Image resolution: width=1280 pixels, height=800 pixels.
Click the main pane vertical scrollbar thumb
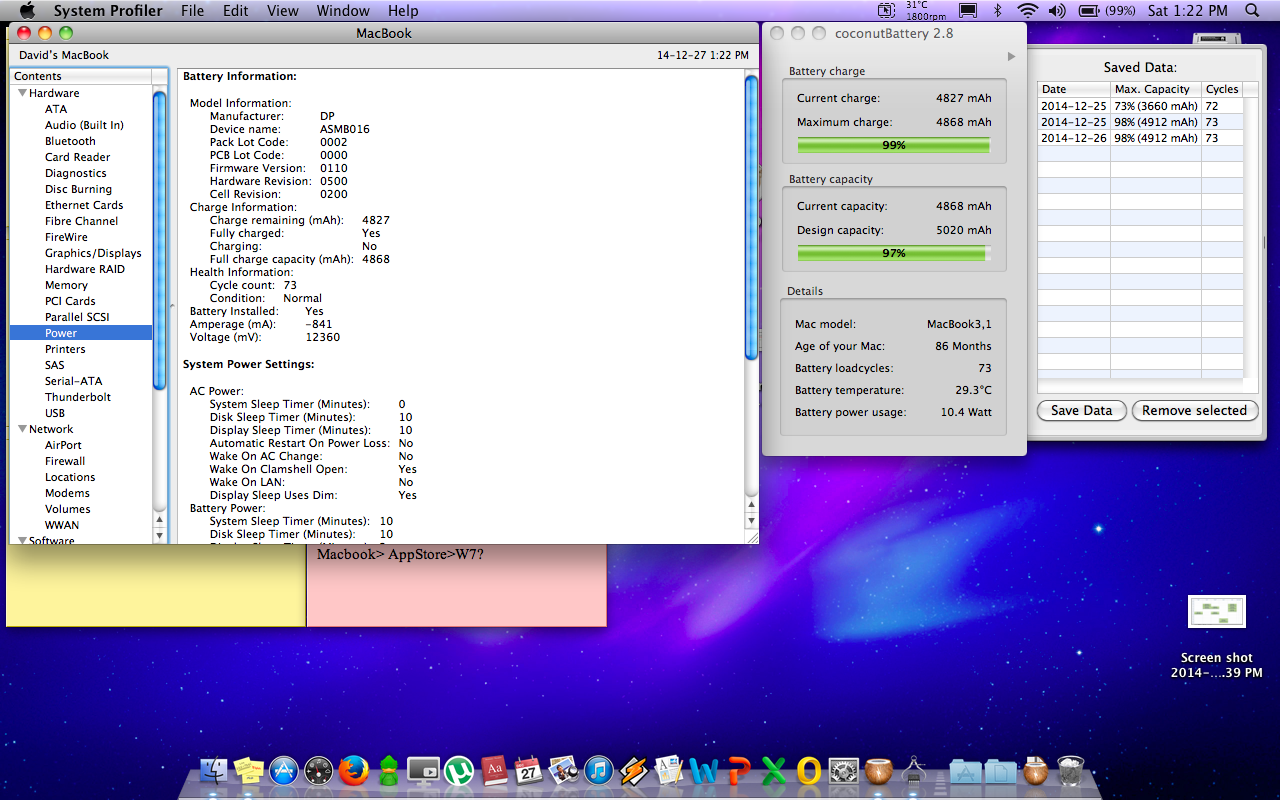751,218
